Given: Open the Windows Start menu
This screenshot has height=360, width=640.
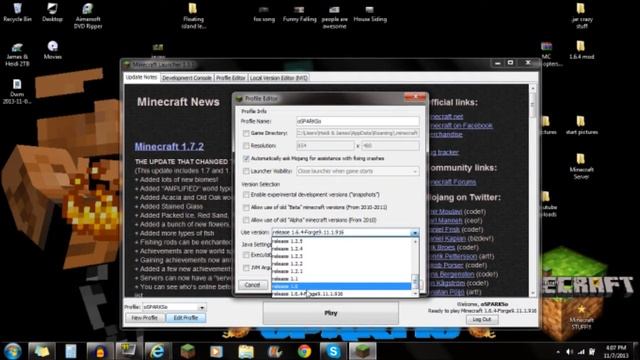Looking at the screenshot, I should [x=13, y=351].
